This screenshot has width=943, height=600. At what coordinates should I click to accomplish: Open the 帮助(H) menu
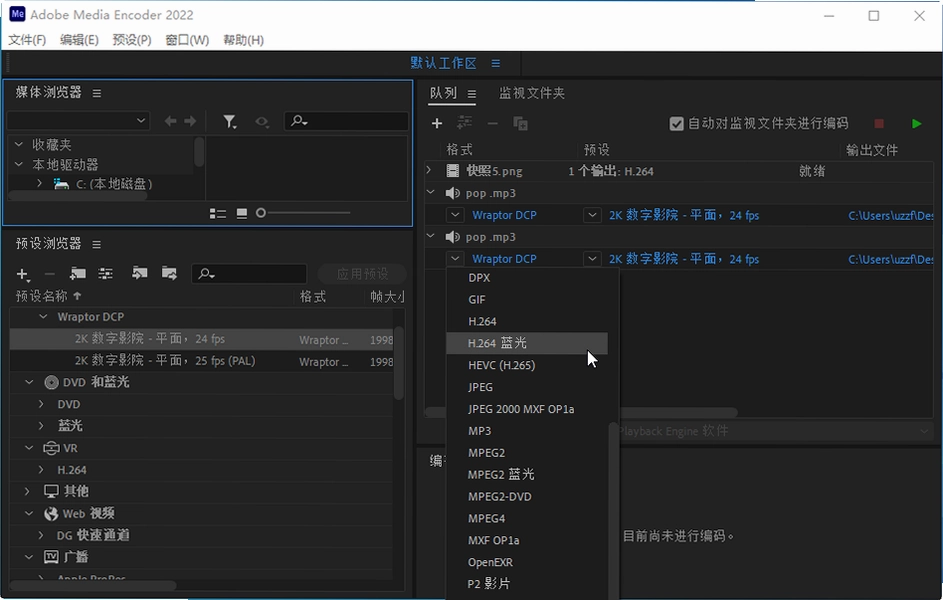coord(244,40)
